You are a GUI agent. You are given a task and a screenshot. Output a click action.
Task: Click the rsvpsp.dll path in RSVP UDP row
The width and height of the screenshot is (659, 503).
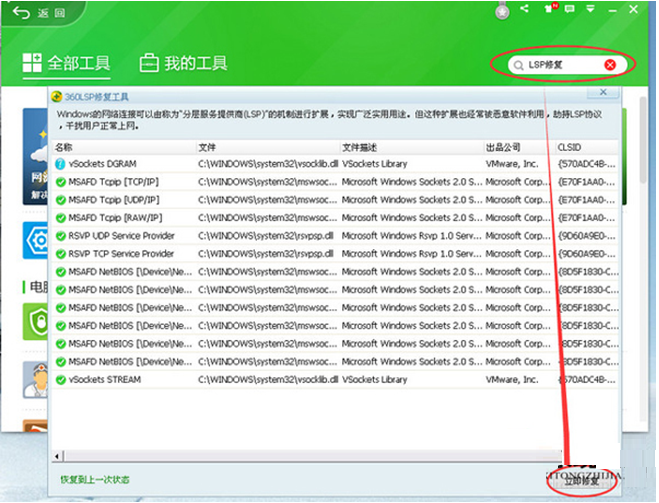click(266, 236)
